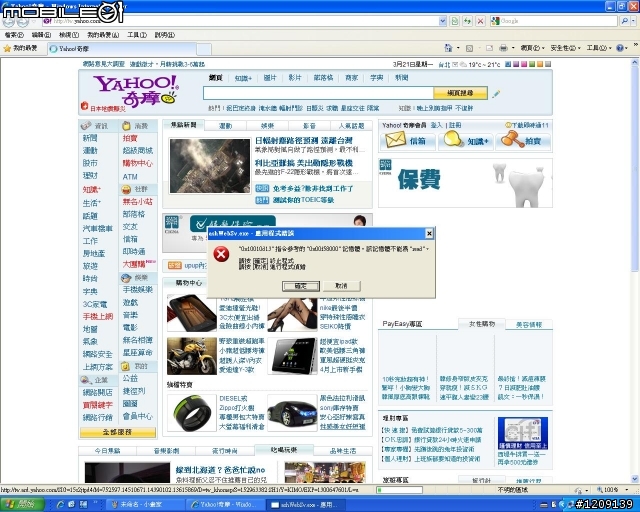Open the 無名小站 sidebar link

pos(138,202)
